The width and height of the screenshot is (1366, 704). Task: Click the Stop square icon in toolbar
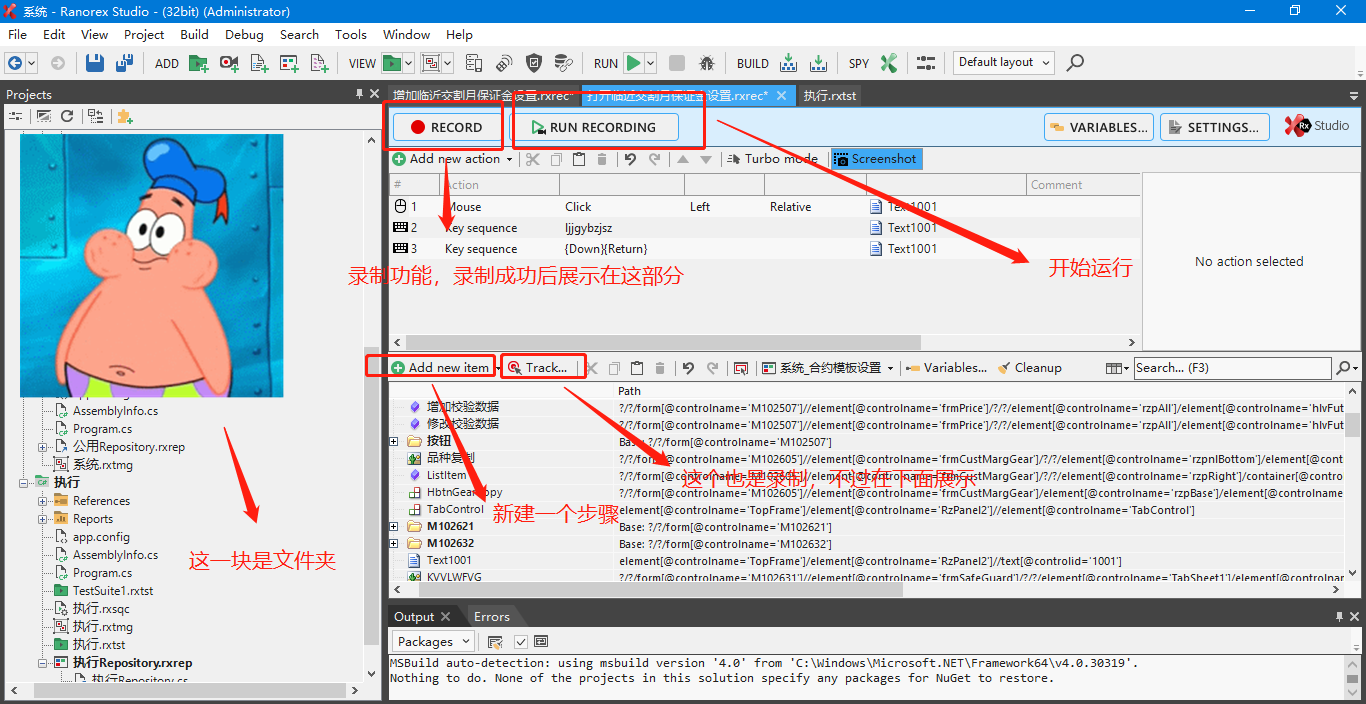click(x=677, y=63)
